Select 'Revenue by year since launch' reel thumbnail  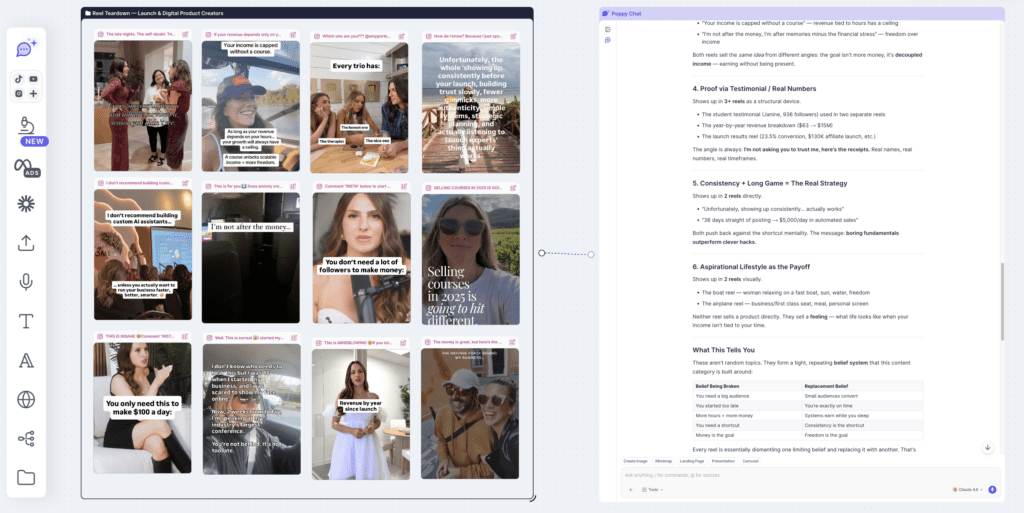(x=360, y=414)
